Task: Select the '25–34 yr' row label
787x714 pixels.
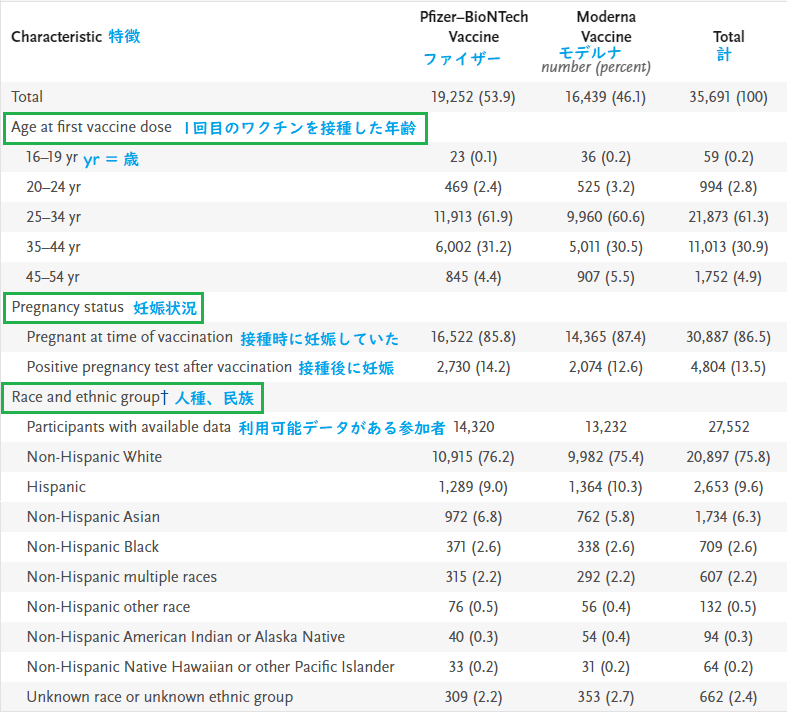Action: tap(54, 217)
